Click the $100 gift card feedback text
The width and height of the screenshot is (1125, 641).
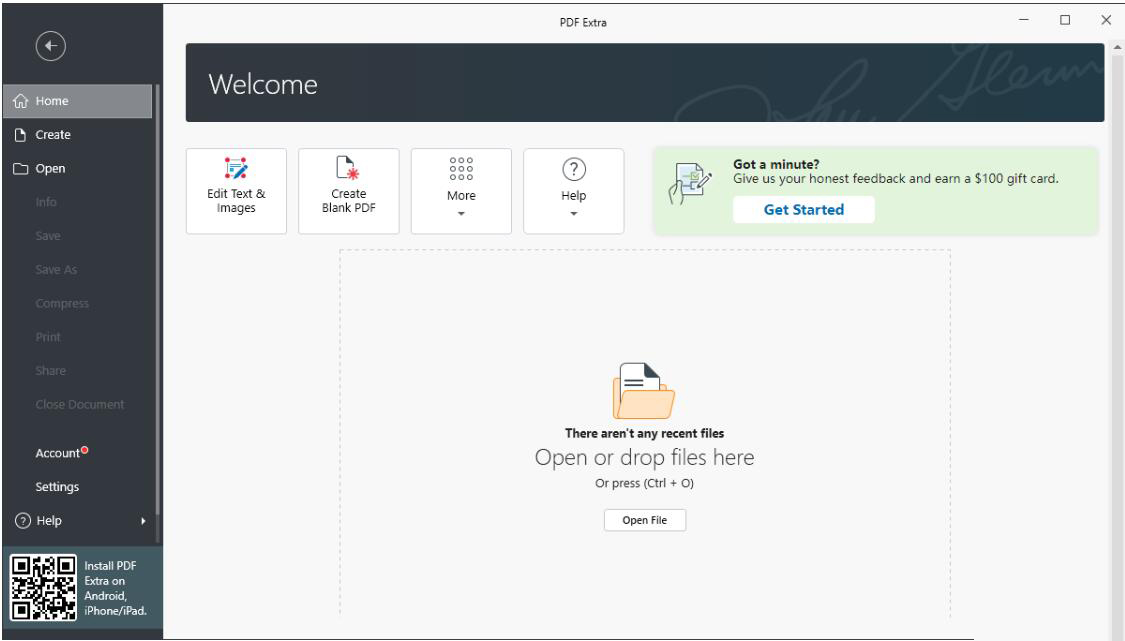pyautogui.click(x=895, y=179)
